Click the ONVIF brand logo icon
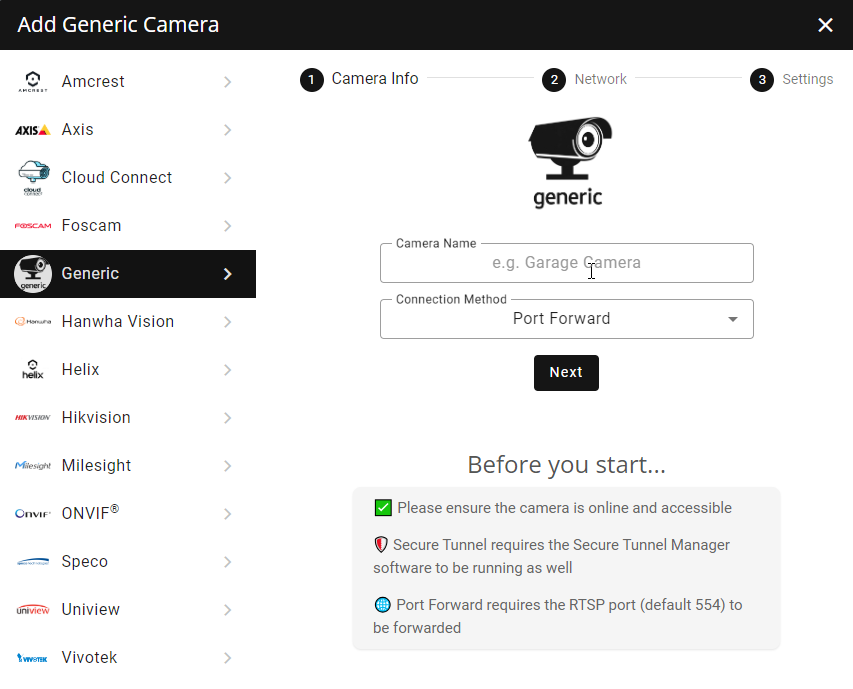 33,513
